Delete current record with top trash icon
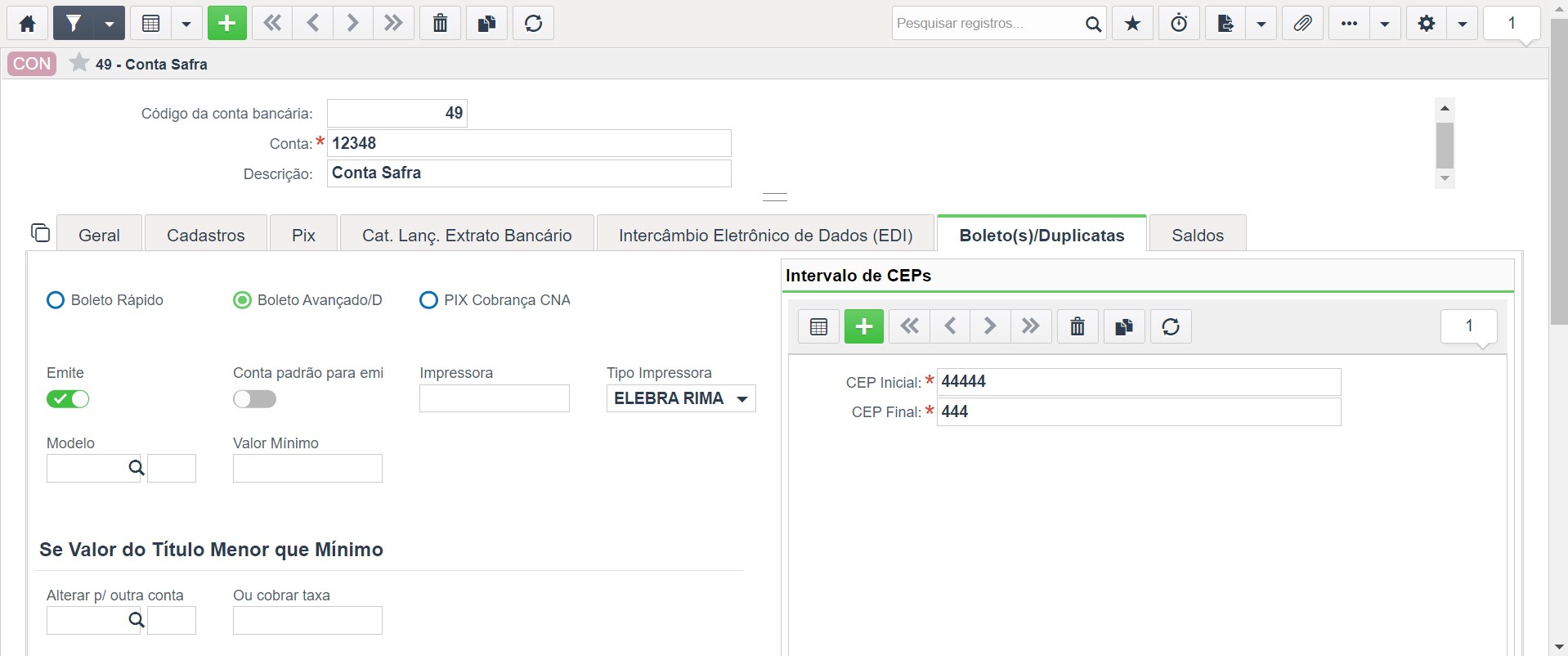Image resolution: width=1568 pixels, height=656 pixels. coord(440,23)
